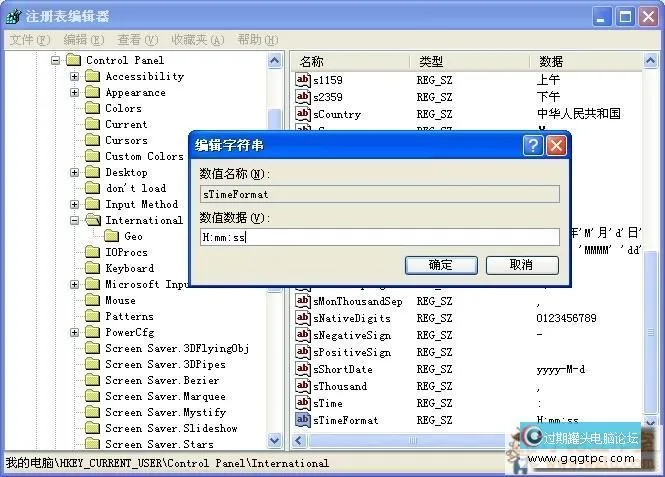
Task: Click the sTime value icon
Action: pos(303,402)
